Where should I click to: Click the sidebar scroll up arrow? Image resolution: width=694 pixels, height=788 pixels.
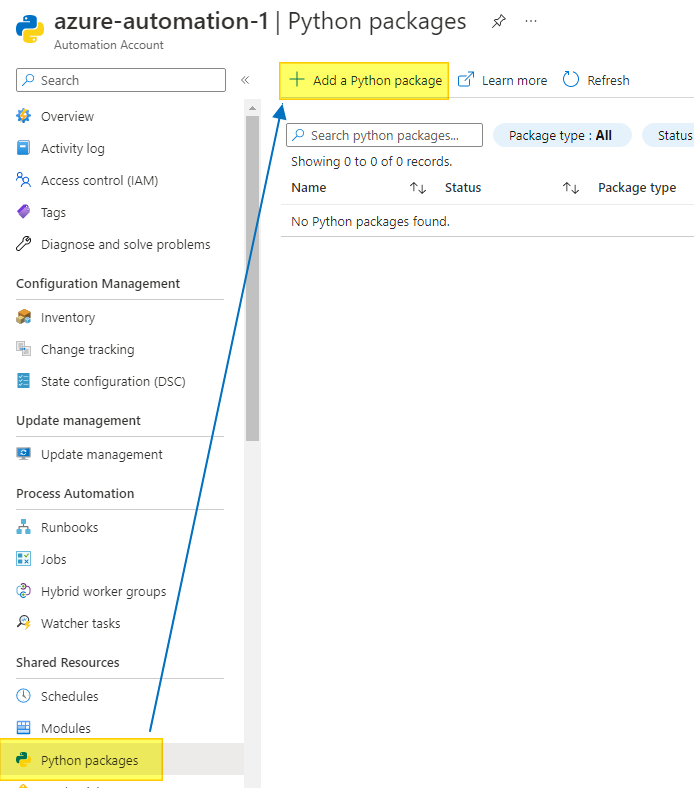pos(252,108)
